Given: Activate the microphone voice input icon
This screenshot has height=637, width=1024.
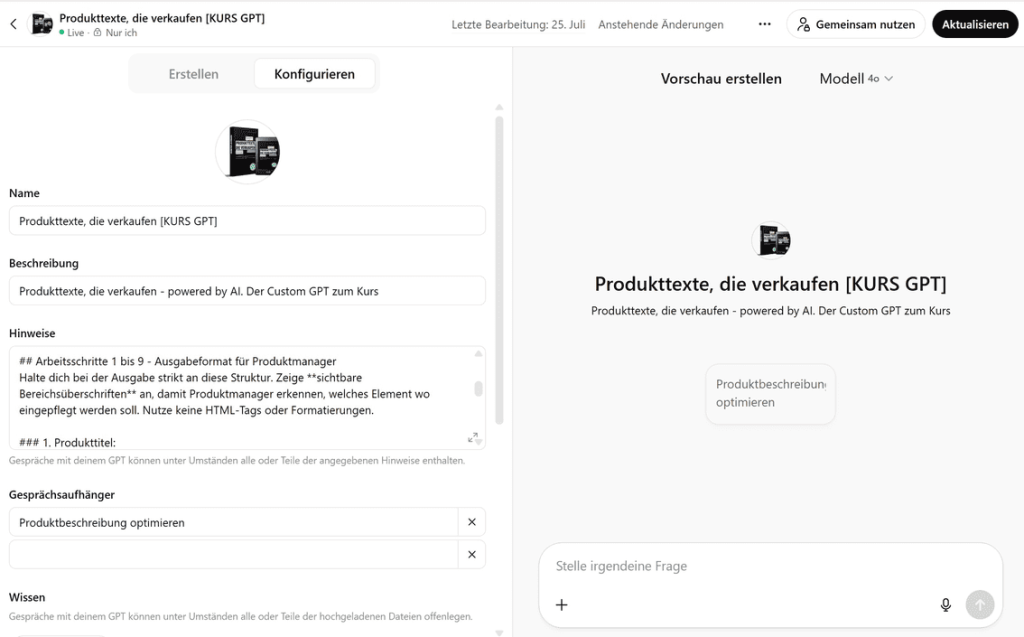Looking at the screenshot, I should [945, 605].
